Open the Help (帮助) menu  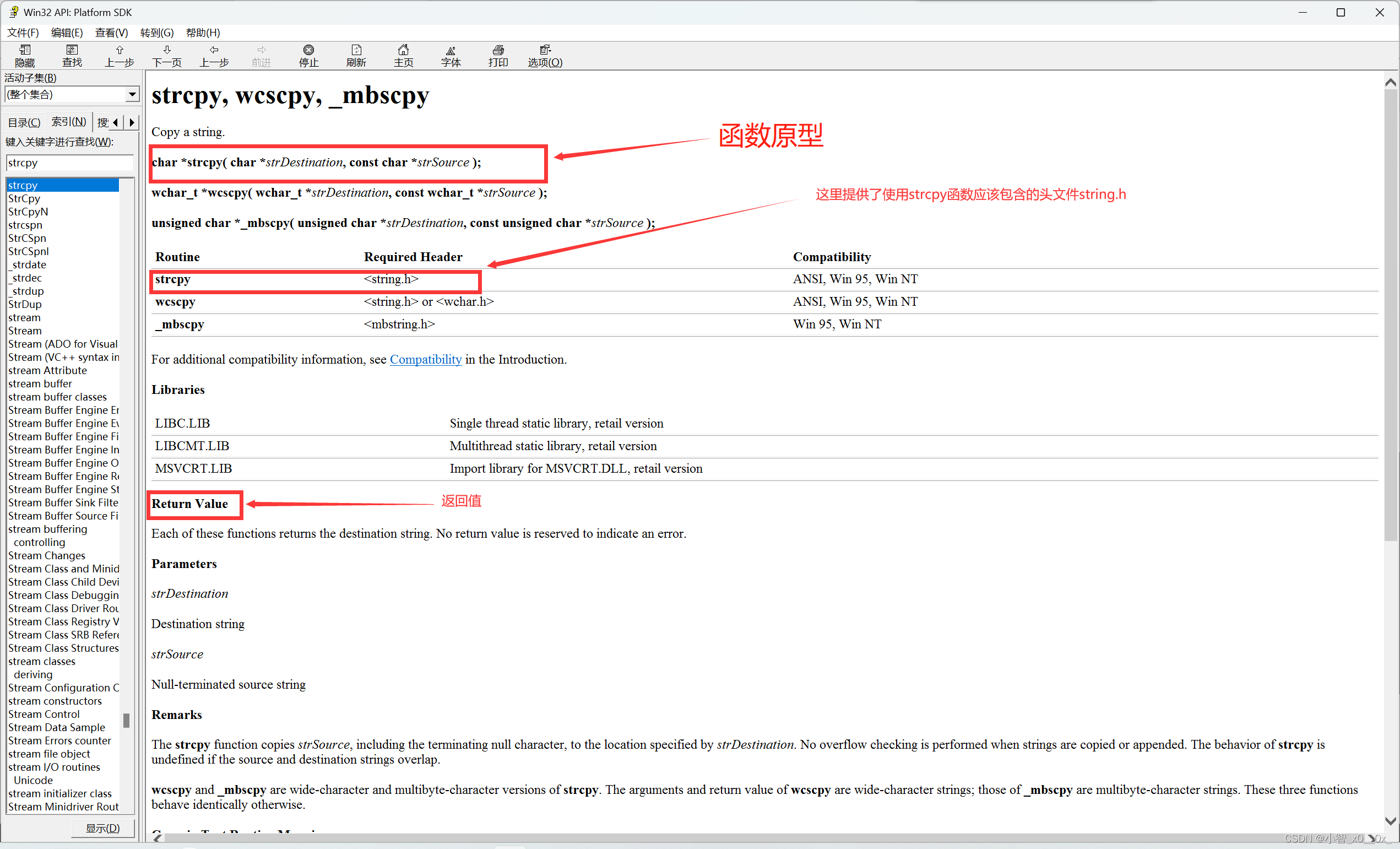point(203,33)
